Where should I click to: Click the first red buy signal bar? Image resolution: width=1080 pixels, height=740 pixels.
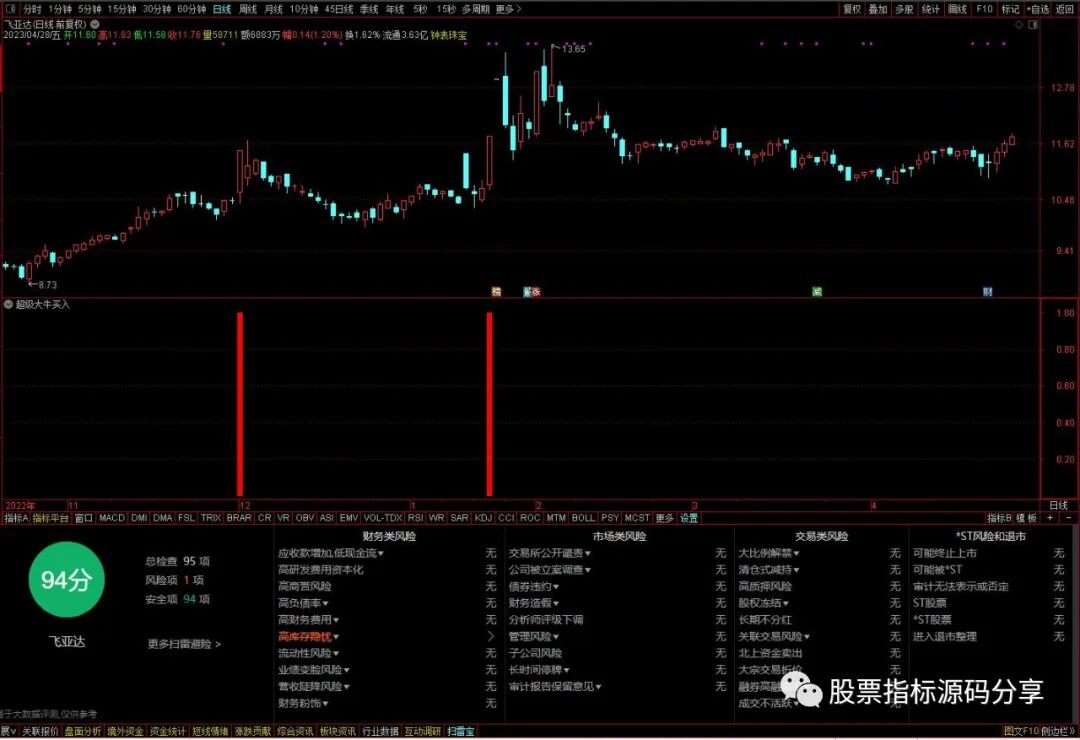[x=240, y=404]
